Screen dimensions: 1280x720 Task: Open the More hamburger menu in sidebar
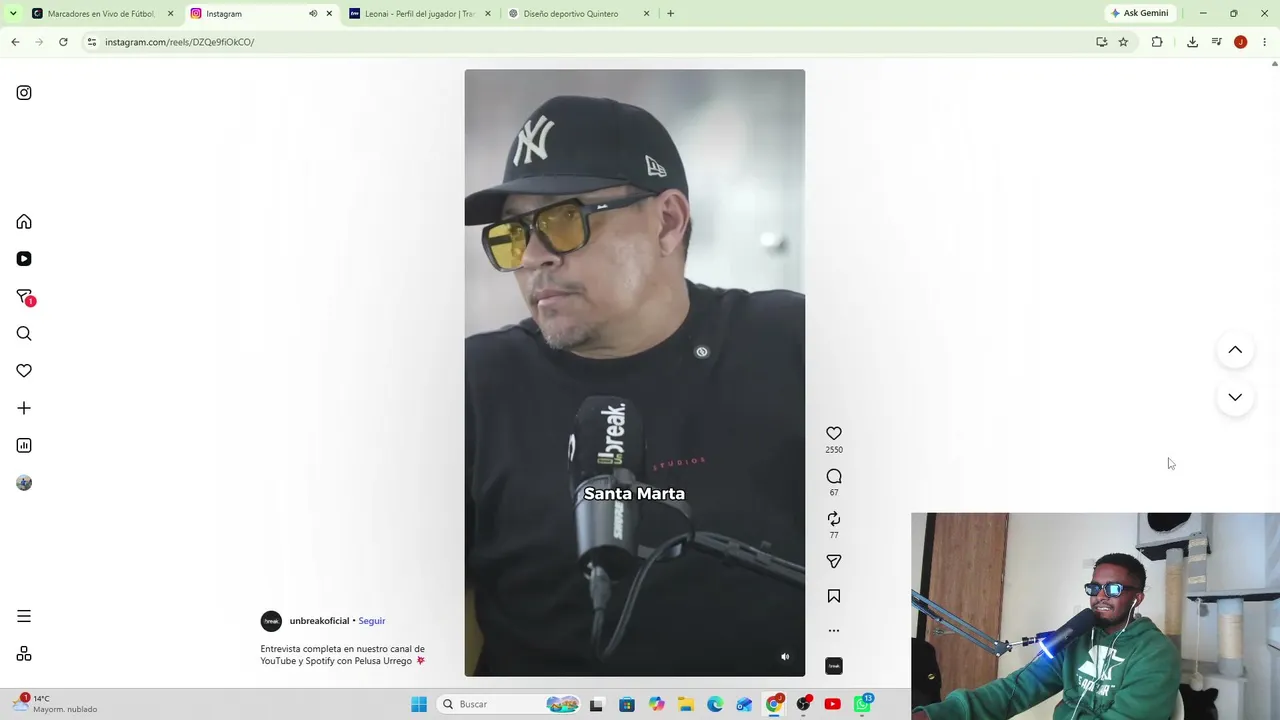24,616
